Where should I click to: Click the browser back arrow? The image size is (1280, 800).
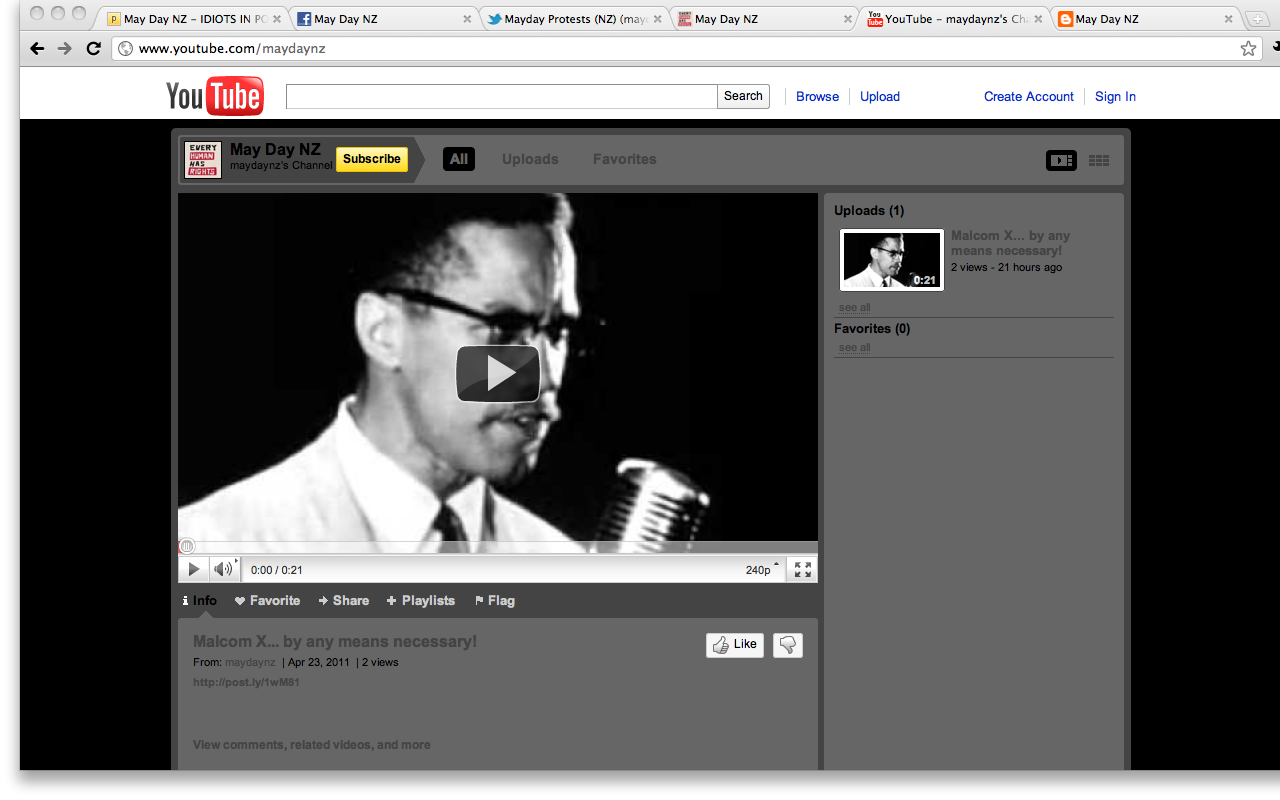pos(37,48)
